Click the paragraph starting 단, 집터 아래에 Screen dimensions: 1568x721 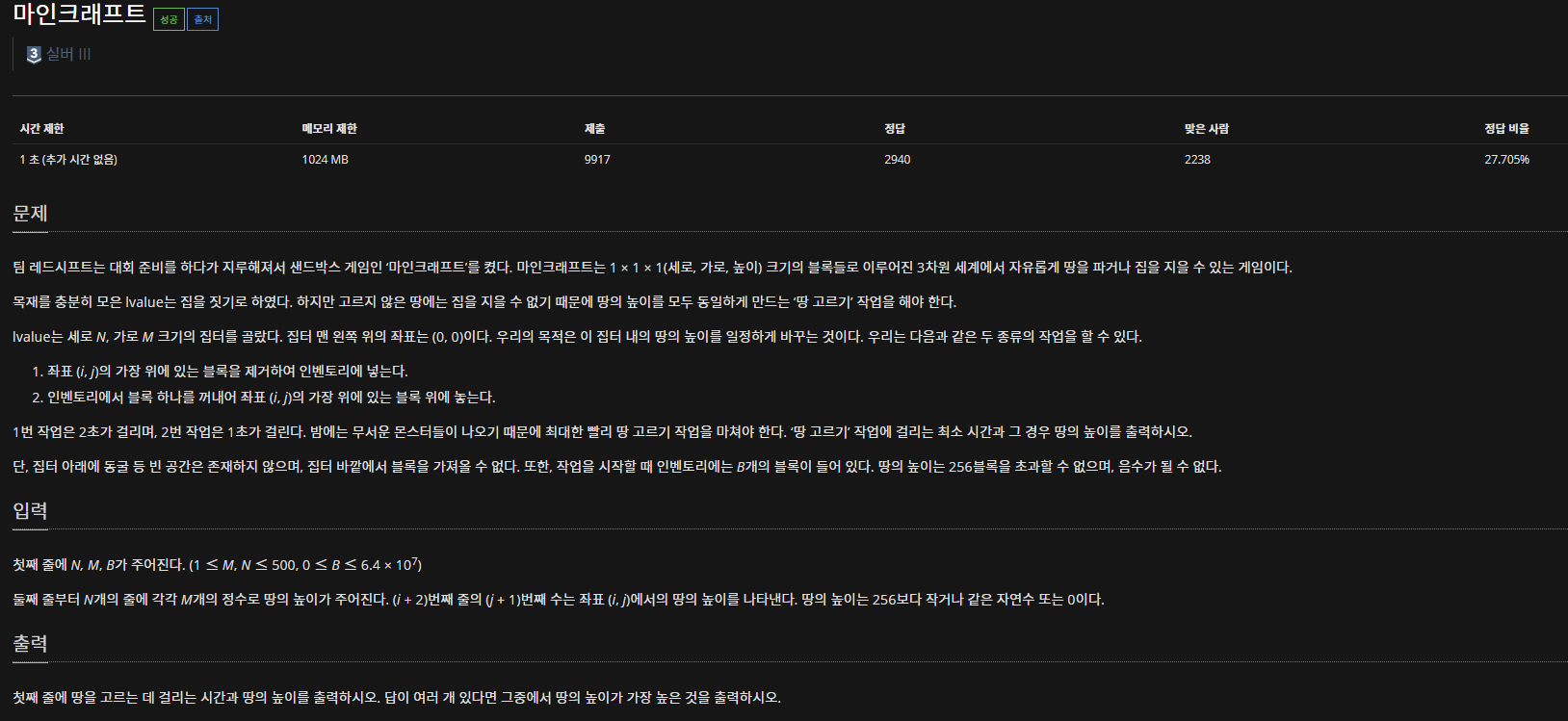coord(616,467)
